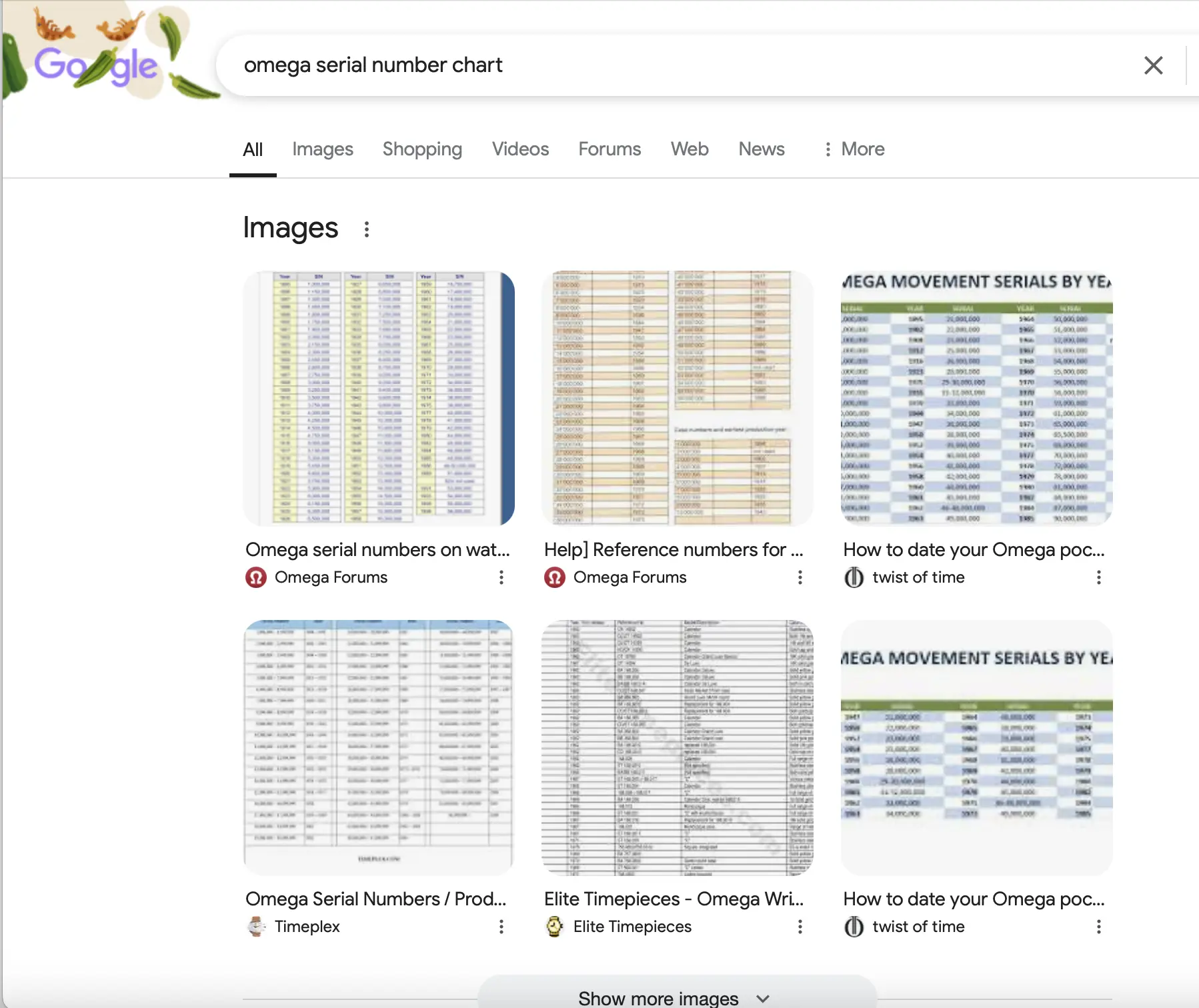
Task: Open the Omega Movement Serials chart thumbnail
Action: 976,398
